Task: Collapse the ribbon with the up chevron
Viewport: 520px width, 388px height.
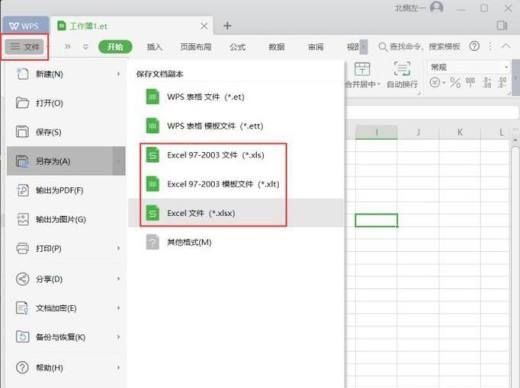Action: (506, 46)
